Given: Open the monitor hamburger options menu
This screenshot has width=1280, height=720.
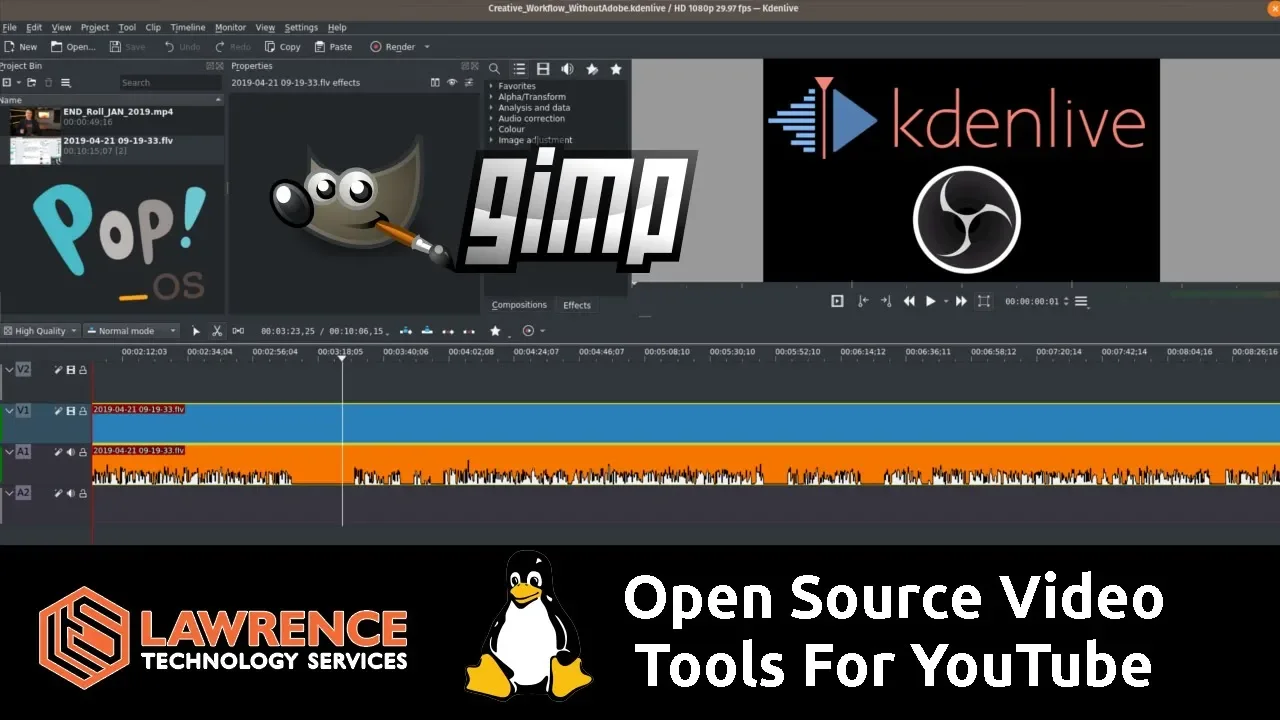Looking at the screenshot, I should 1080,301.
